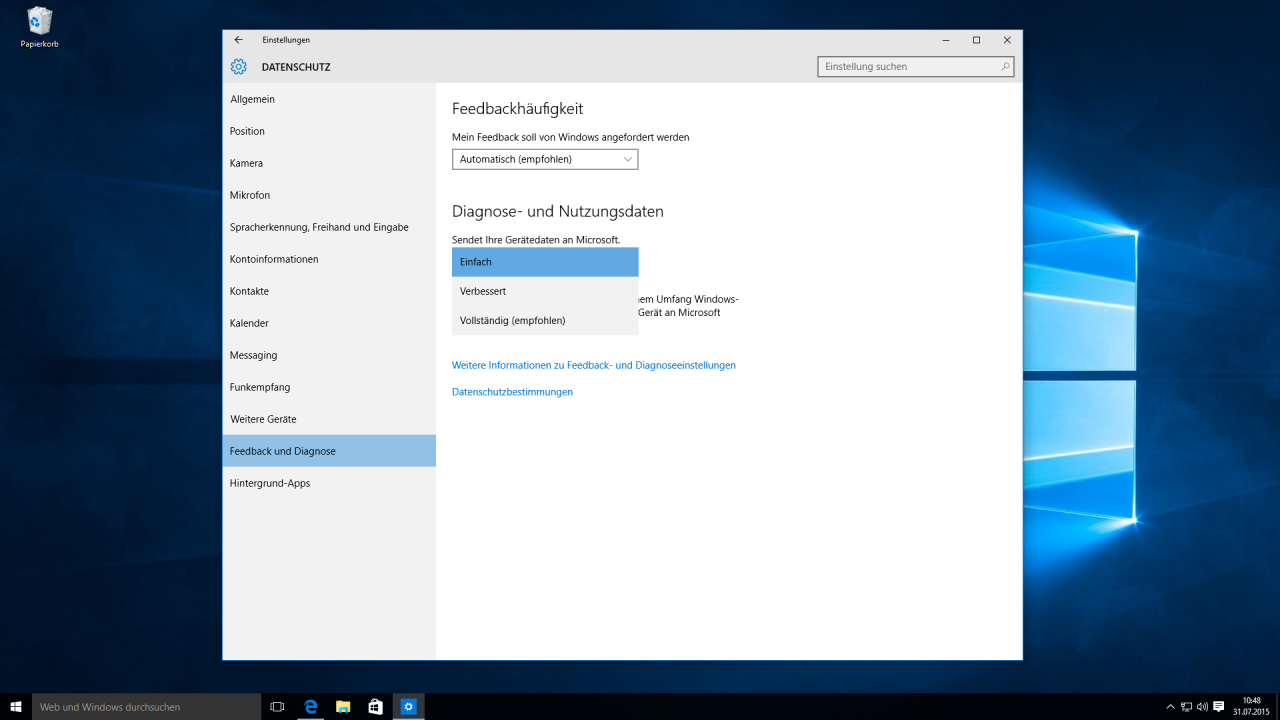The height and width of the screenshot is (720, 1280).
Task: Close the Einstellungen window
Action: point(1007,40)
